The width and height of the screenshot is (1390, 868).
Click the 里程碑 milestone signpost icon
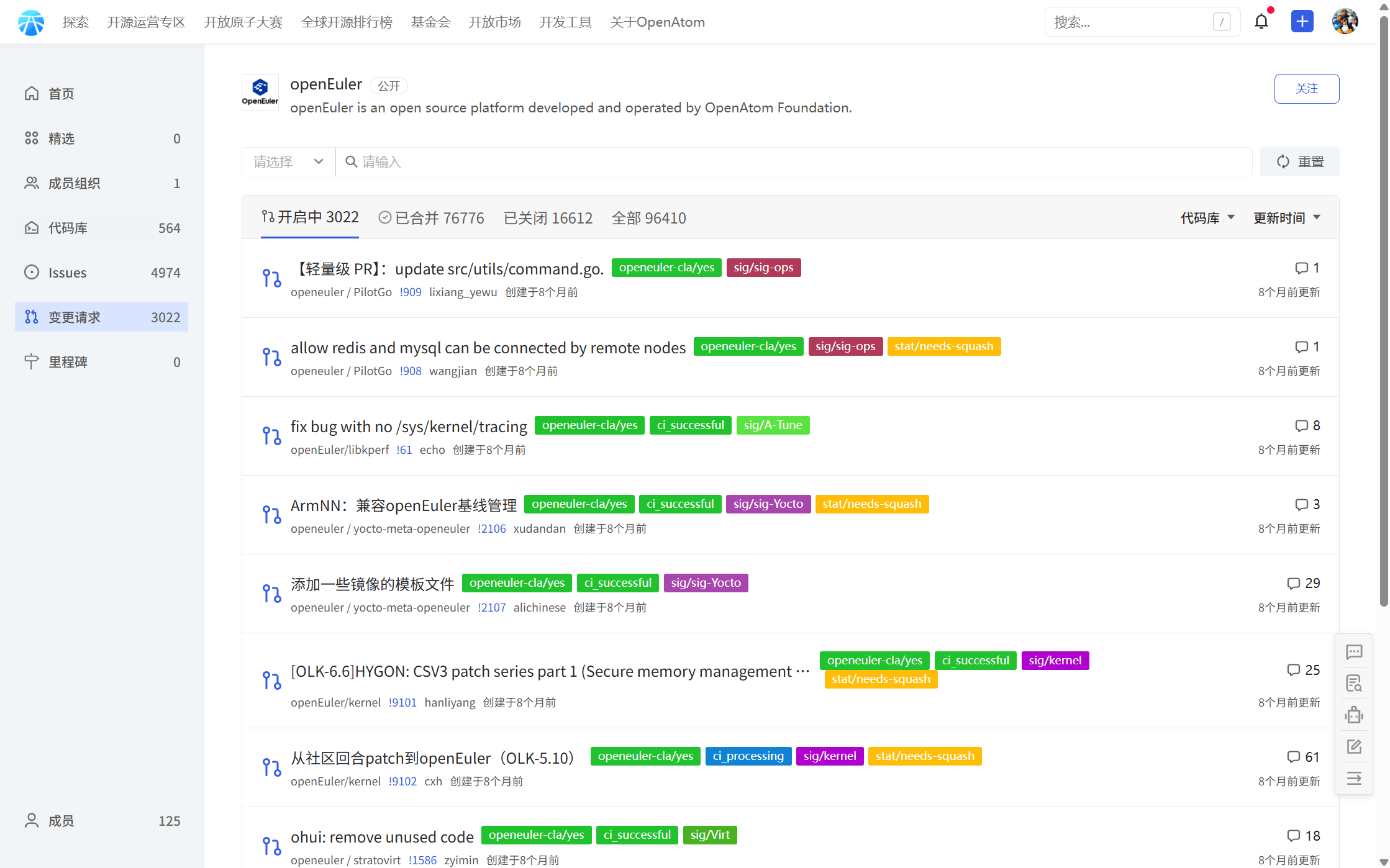pyautogui.click(x=32, y=361)
